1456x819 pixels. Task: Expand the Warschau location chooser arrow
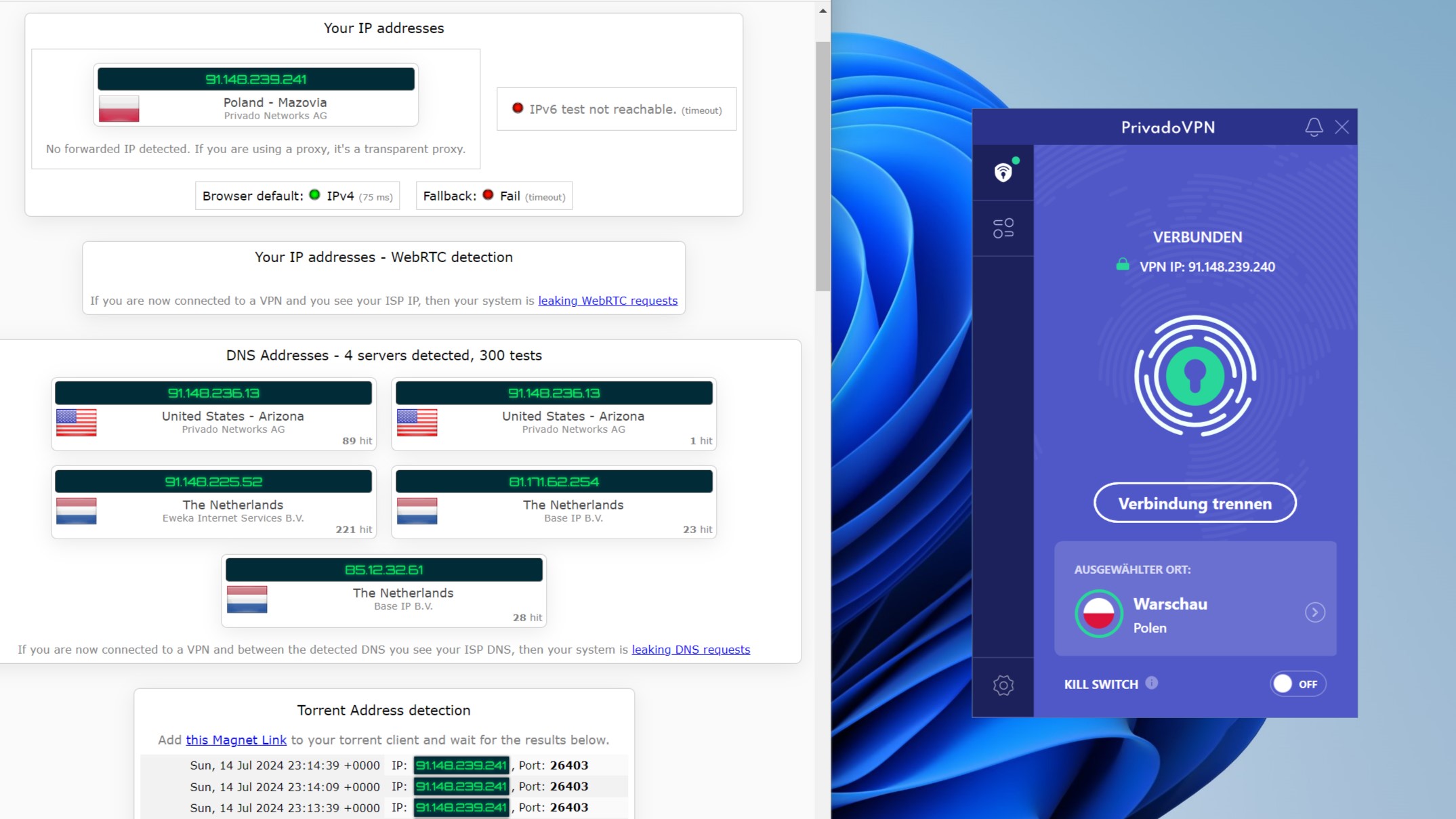click(x=1315, y=612)
